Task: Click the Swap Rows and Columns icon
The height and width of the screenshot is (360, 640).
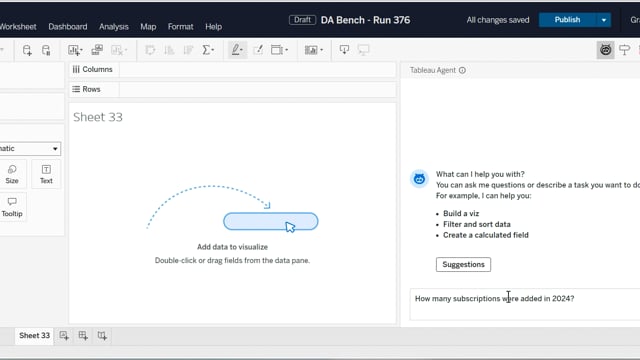Action: pos(150,50)
